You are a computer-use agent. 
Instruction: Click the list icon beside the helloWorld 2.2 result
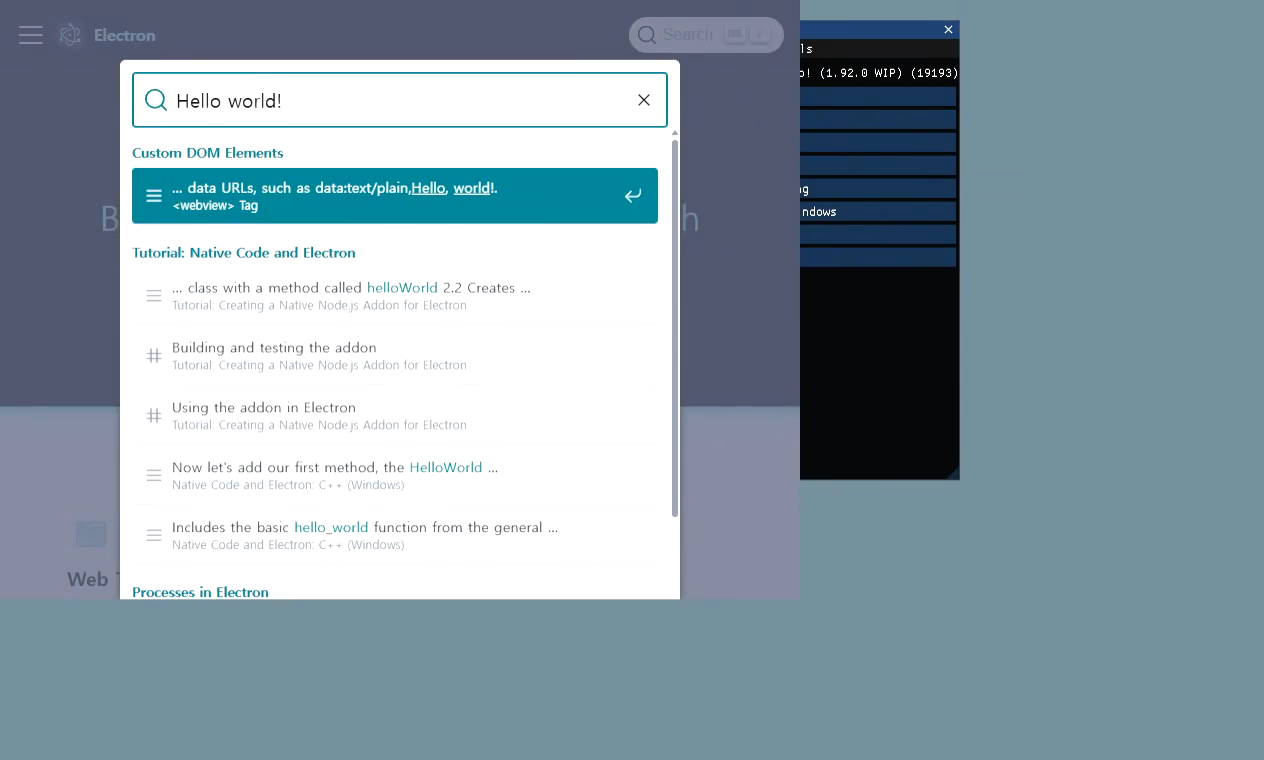point(154,296)
